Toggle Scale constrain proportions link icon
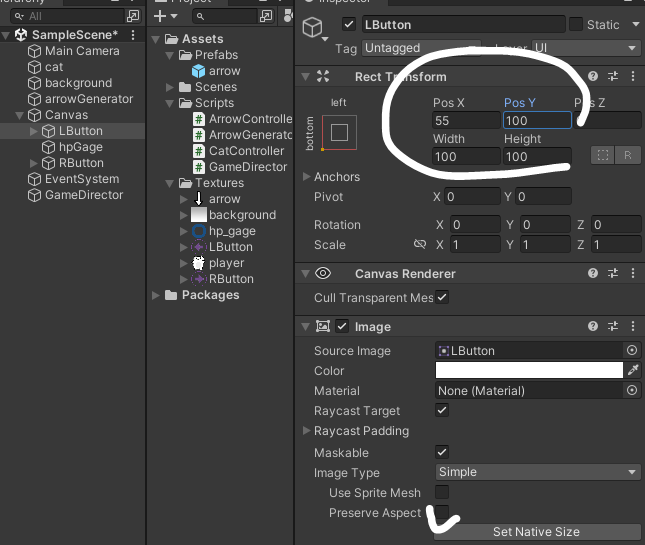645x545 pixels. pos(420,244)
